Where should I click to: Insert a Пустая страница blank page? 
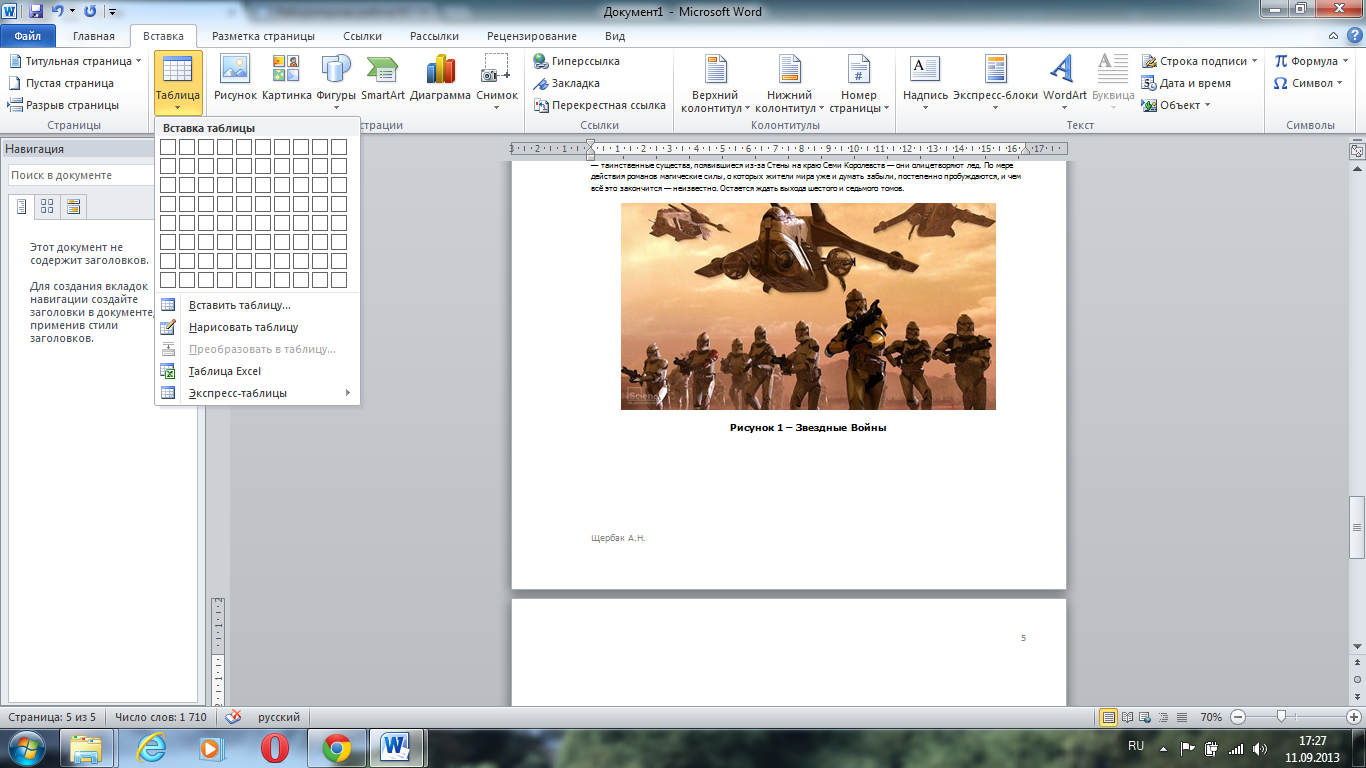pos(61,83)
